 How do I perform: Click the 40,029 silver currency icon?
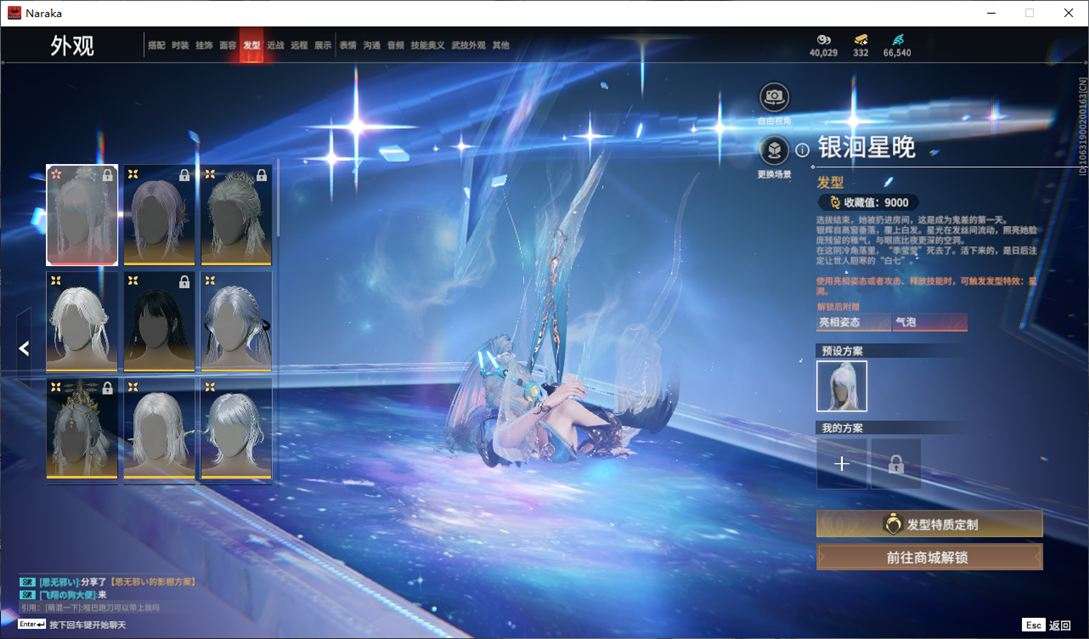click(824, 40)
